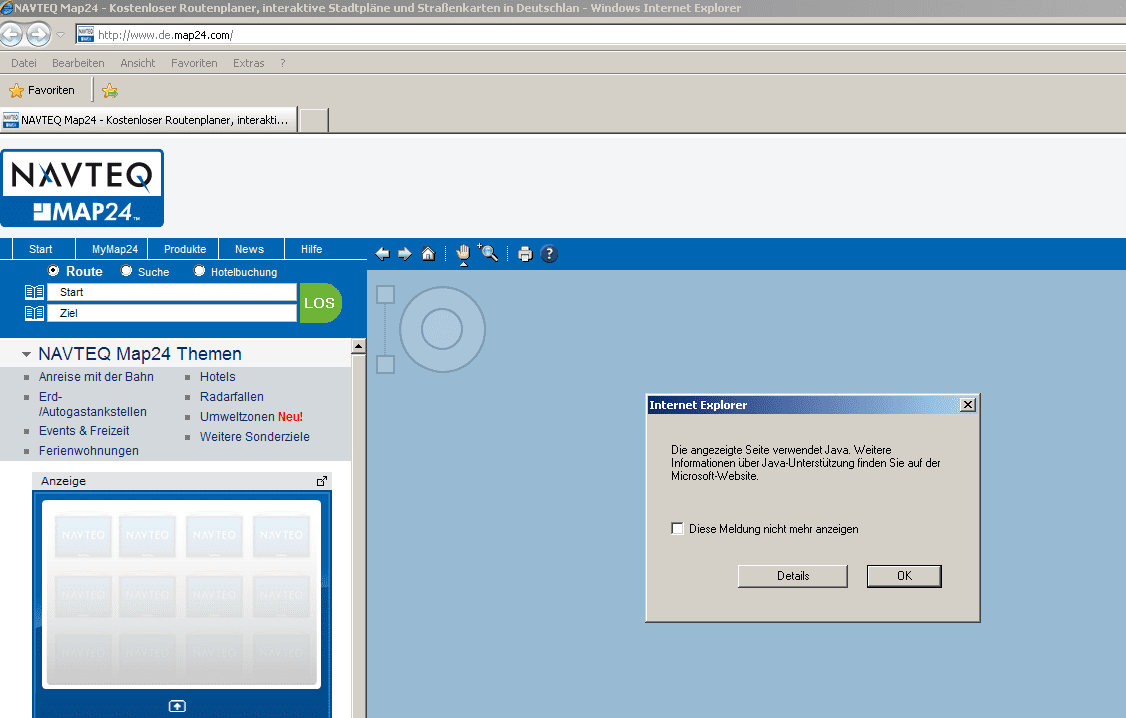Go forward with browser forward button
This screenshot has width=1126, height=718.
coord(39,34)
